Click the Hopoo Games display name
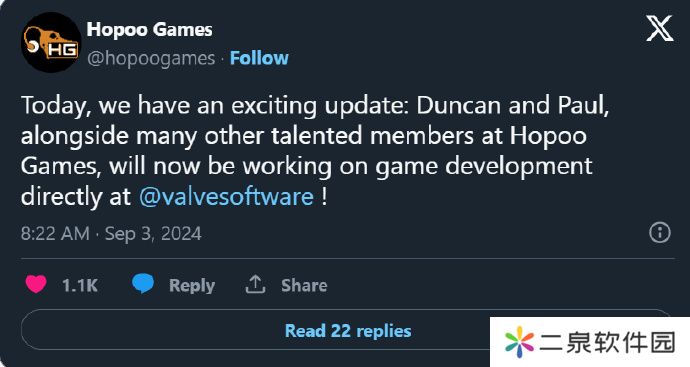This screenshot has width=690, height=367. click(x=149, y=29)
